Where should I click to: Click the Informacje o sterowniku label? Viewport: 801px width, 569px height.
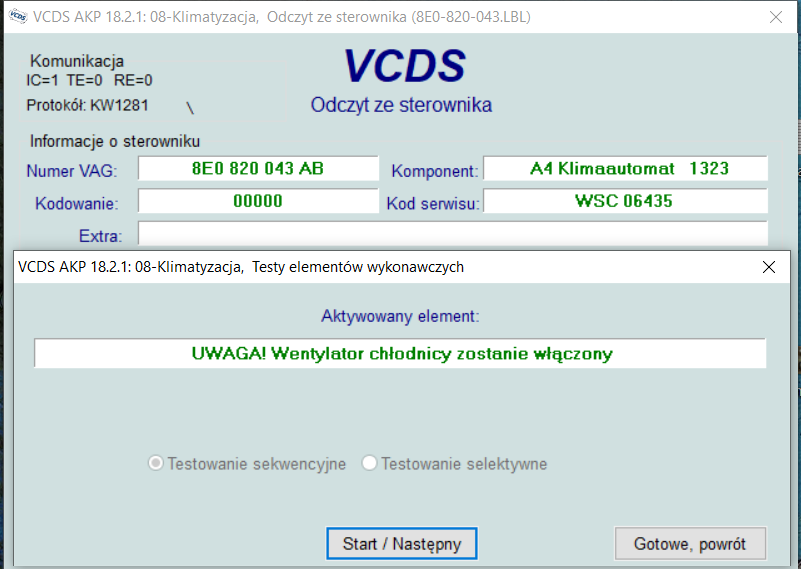click(x=114, y=141)
